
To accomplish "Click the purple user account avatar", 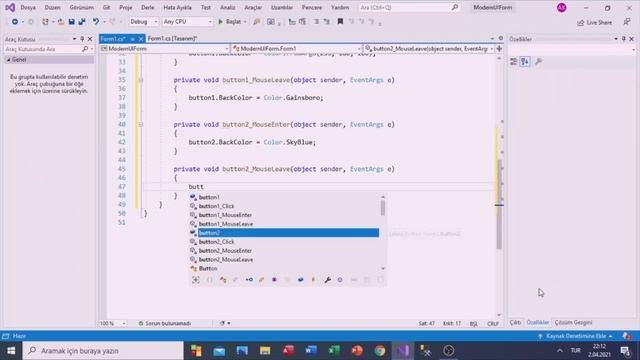I will coord(562,7).
